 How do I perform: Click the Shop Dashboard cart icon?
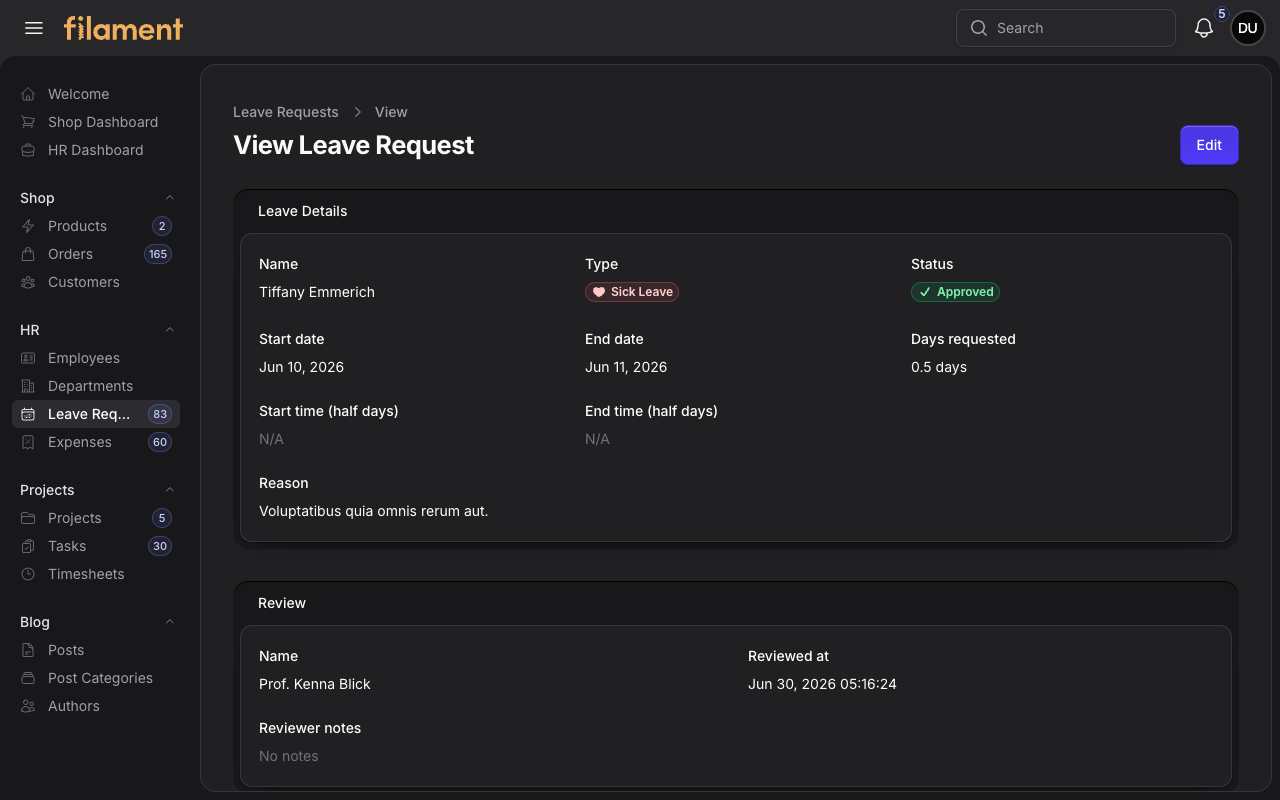point(28,122)
